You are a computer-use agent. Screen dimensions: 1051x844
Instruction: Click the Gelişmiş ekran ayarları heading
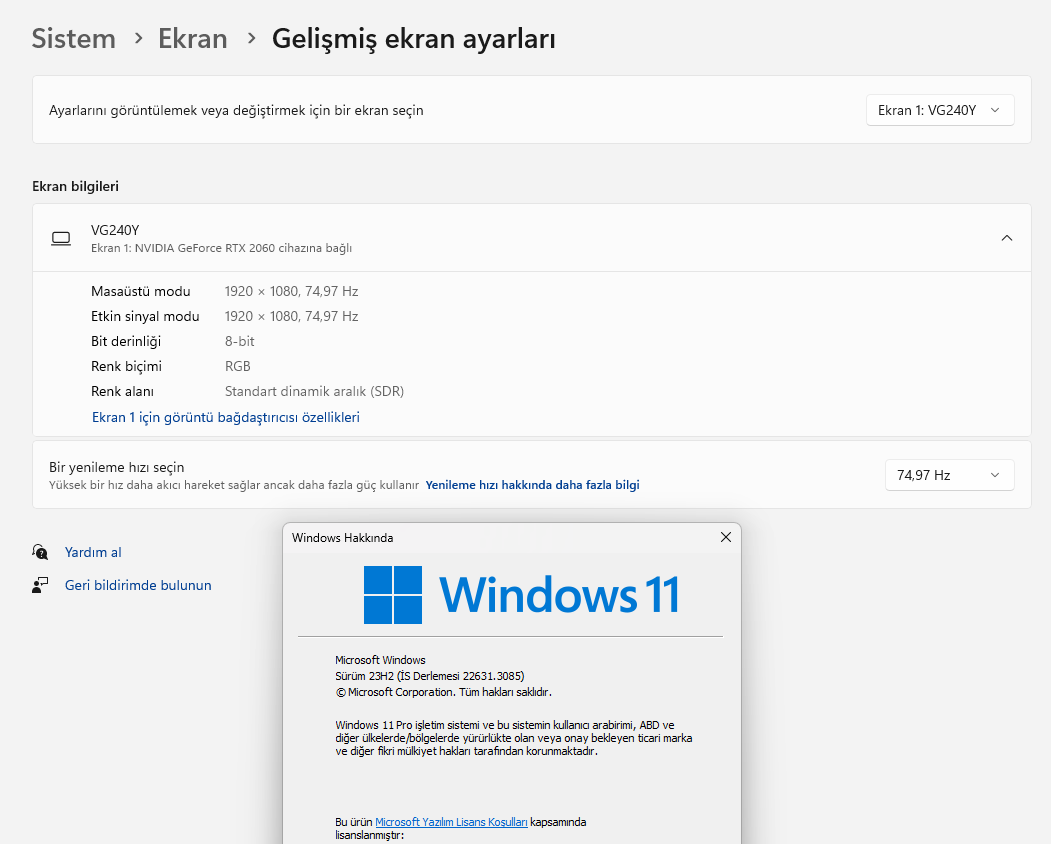pyautogui.click(x=414, y=39)
